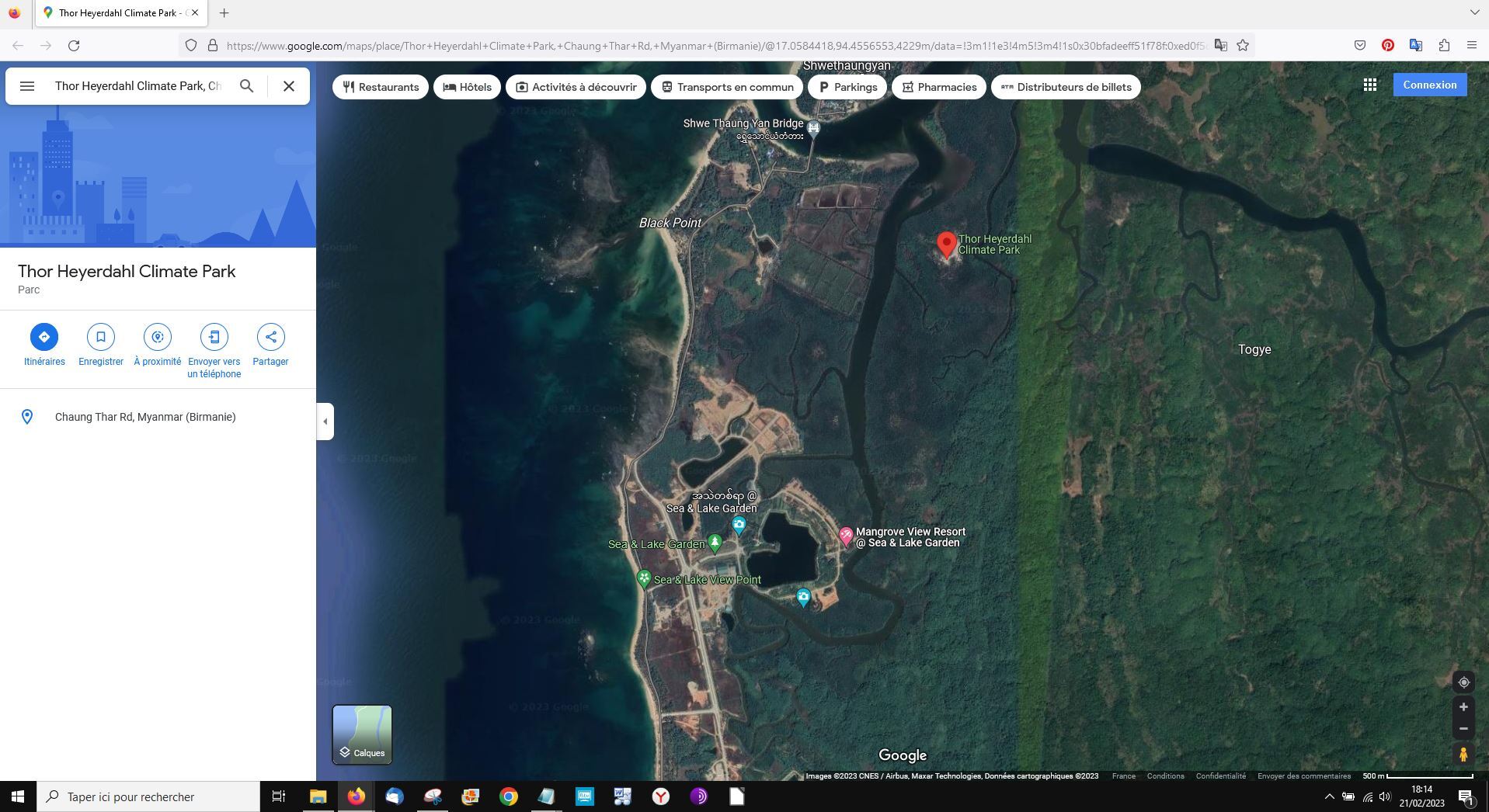Share the place via the Partager icon

click(x=270, y=337)
